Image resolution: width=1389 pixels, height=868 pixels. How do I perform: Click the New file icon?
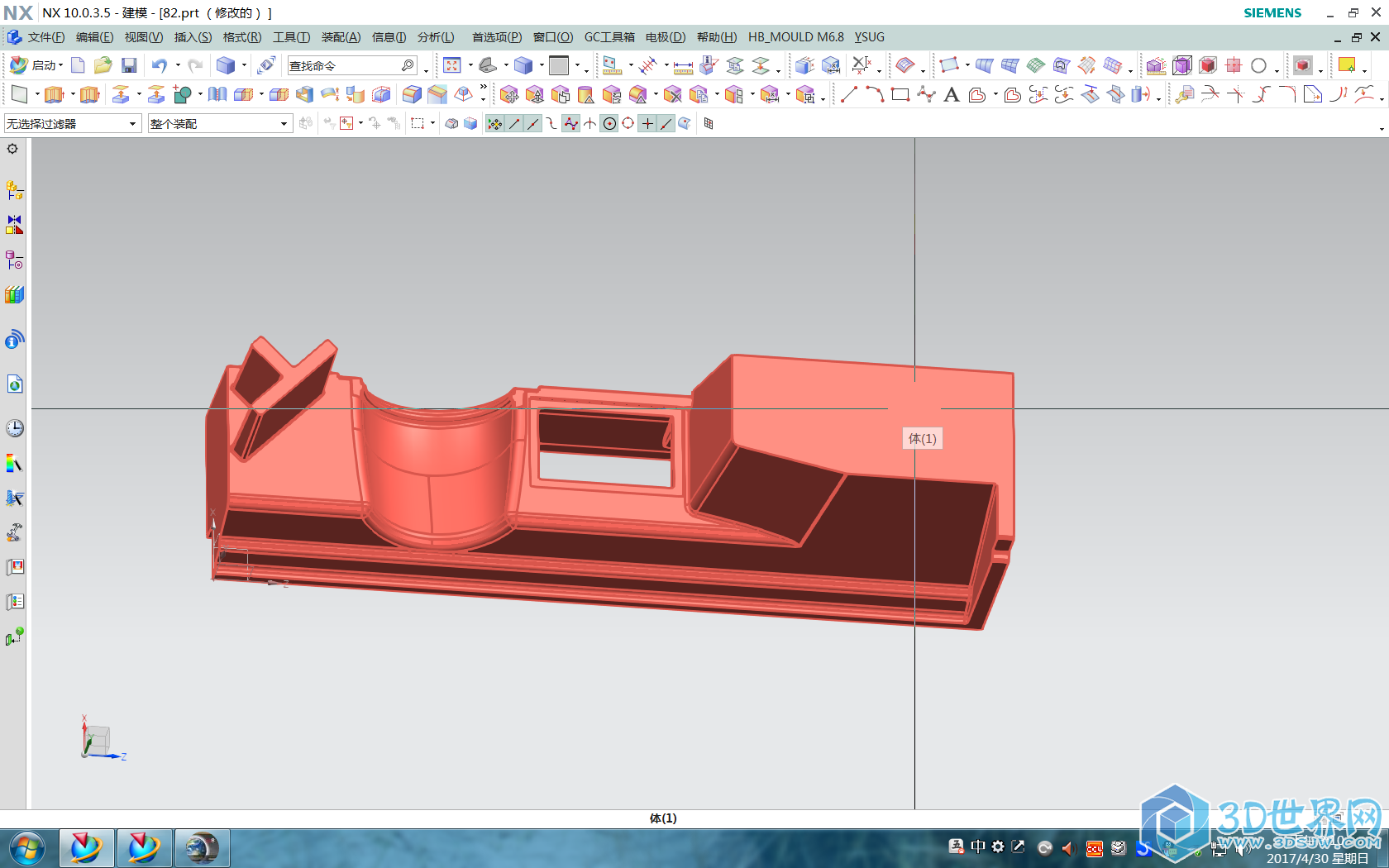[78, 65]
